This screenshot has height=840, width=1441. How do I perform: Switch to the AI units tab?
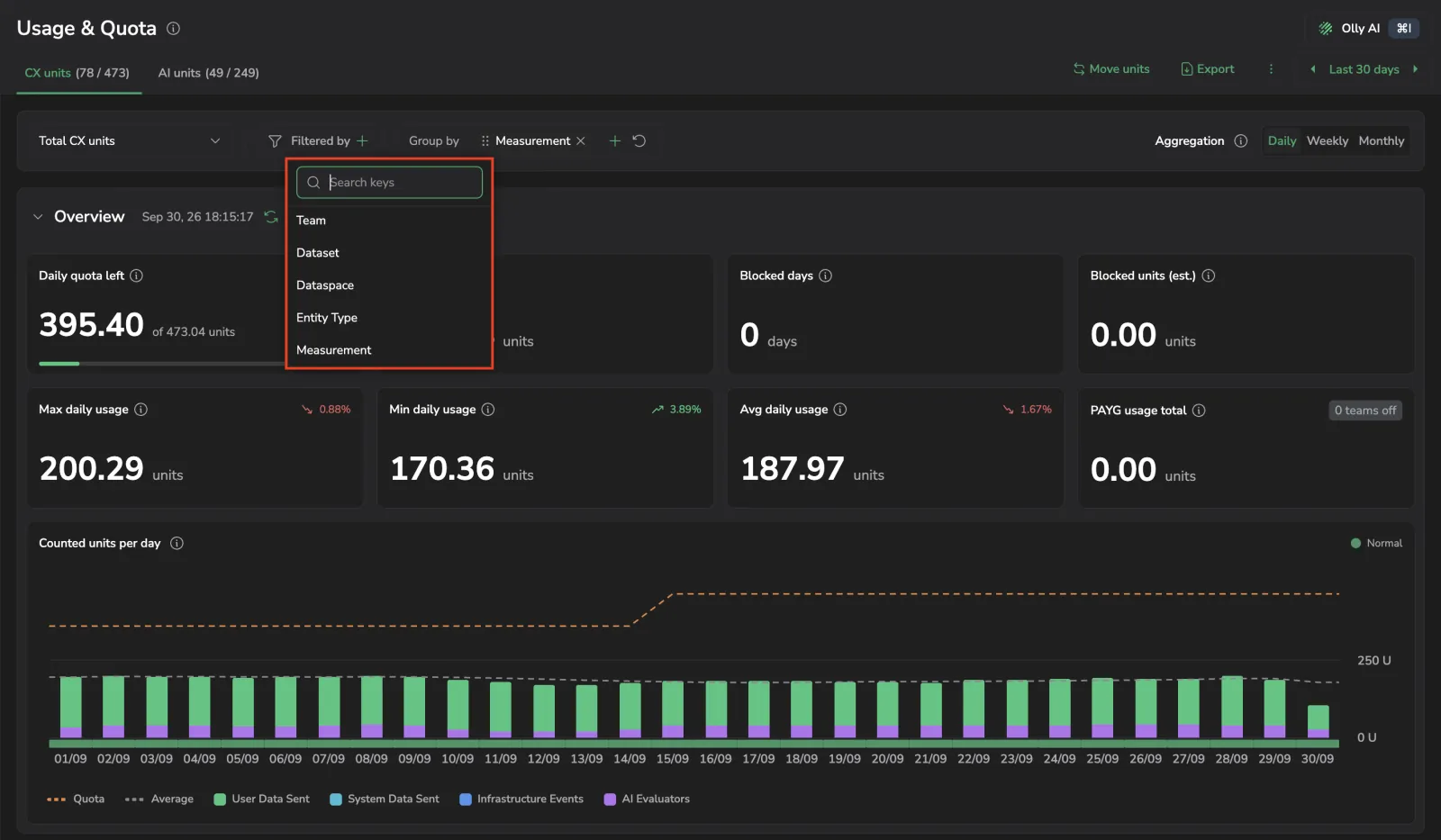[209, 73]
